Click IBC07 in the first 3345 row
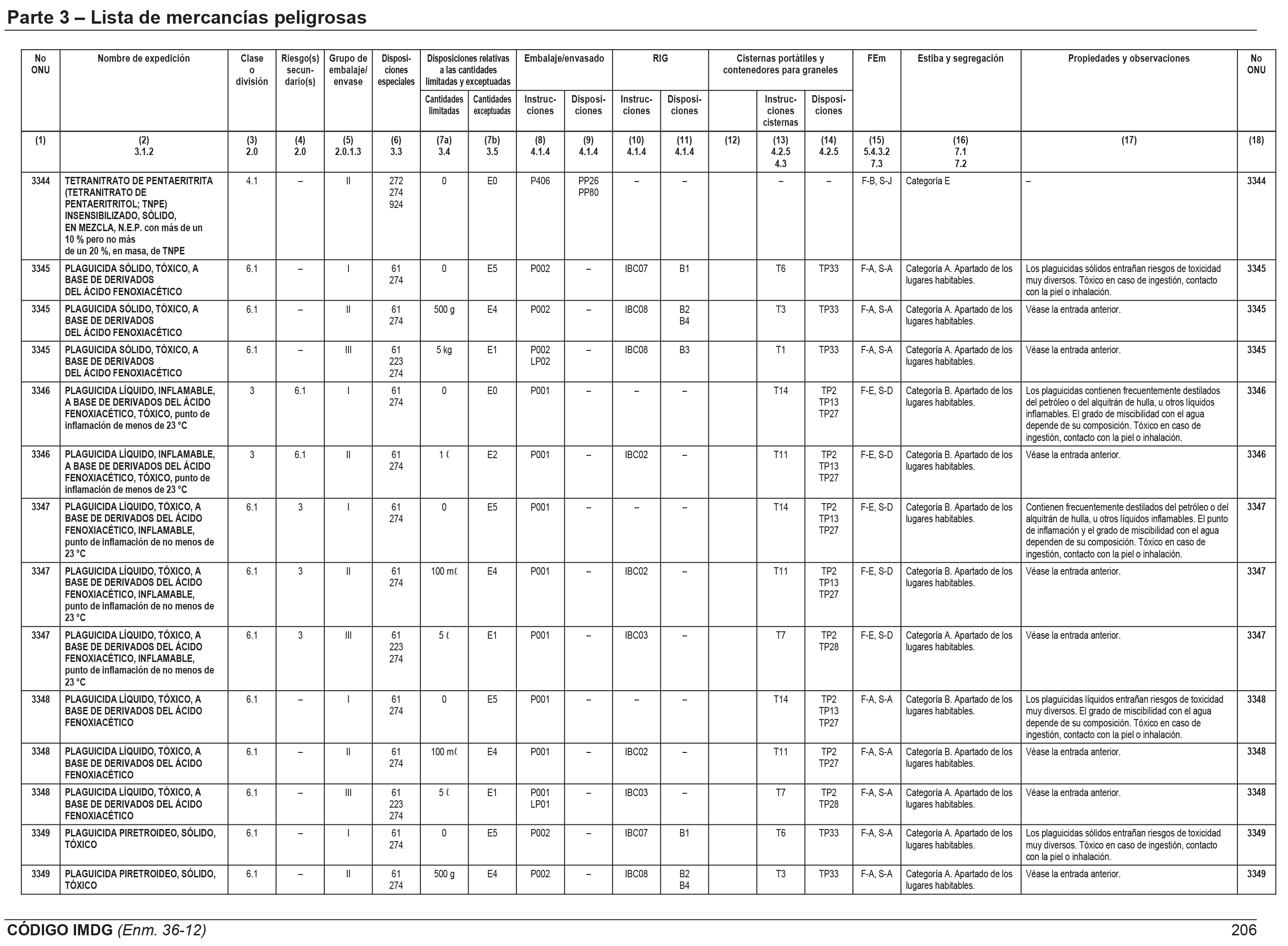This screenshot has height=946, width=1288. (x=636, y=269)
